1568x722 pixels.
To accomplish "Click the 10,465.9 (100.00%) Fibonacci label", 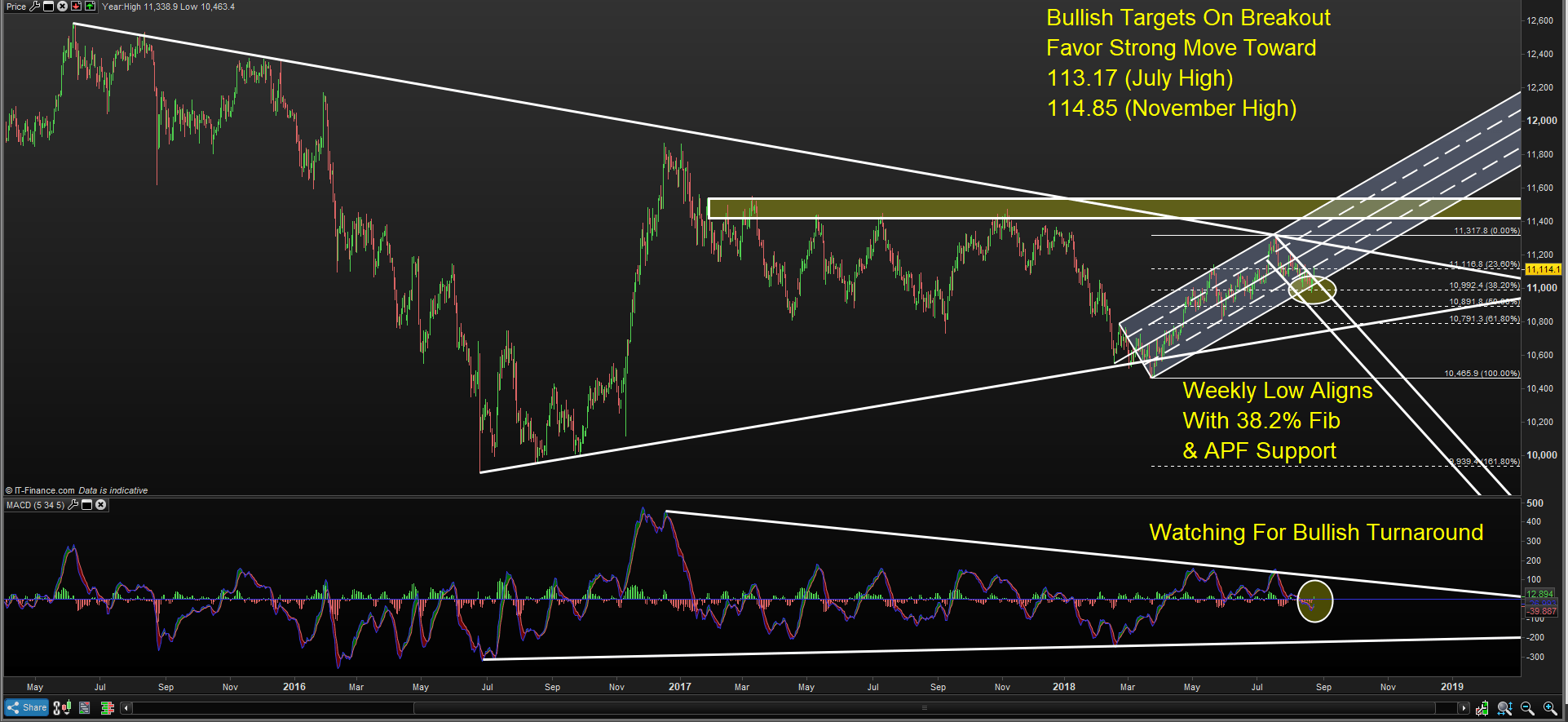I will coord(1482,373).
